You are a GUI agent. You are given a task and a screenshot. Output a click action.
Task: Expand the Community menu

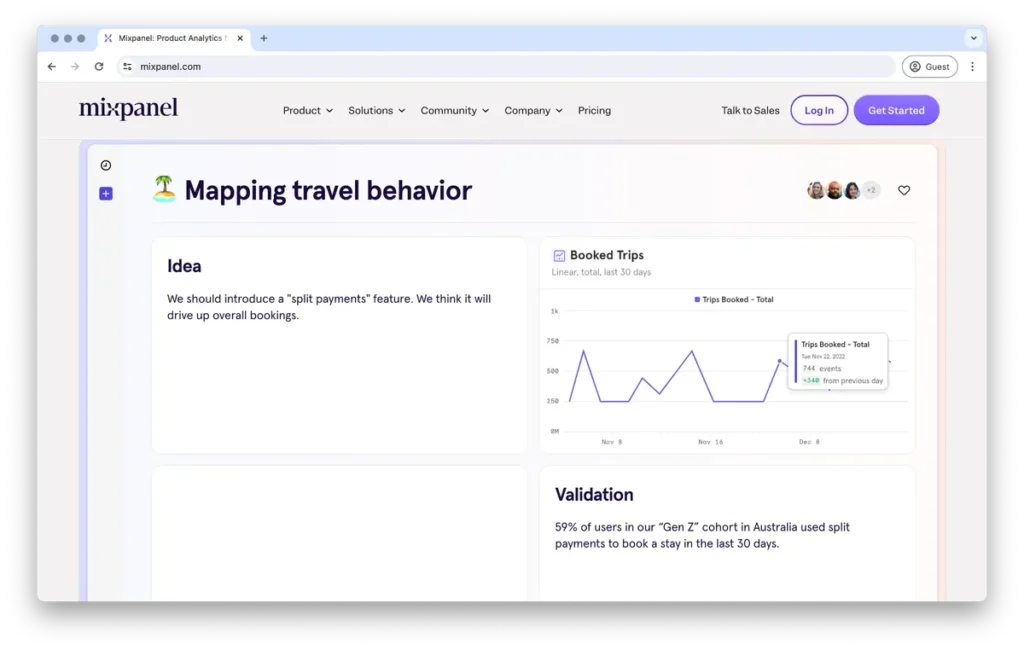coord(455,110)
